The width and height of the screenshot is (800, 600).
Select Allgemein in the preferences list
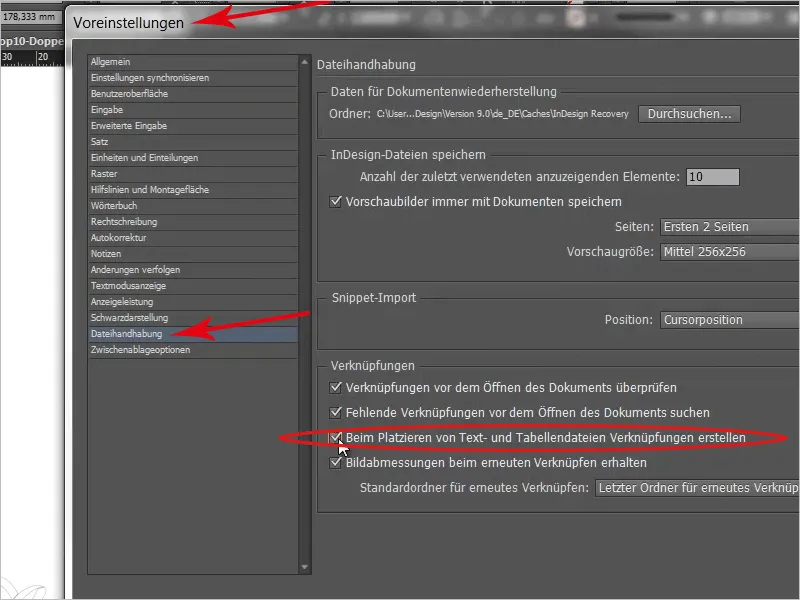click(193, 62)
